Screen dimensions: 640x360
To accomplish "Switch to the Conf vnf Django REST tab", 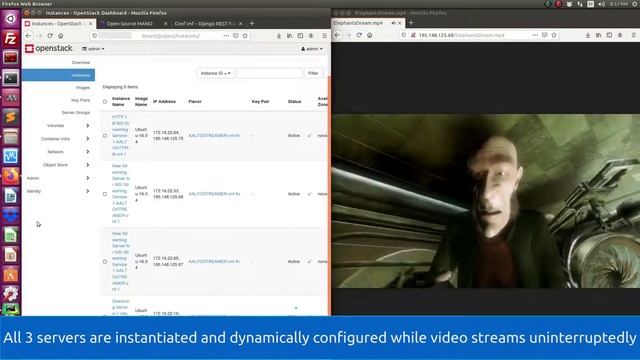I will (x=204, y=24).
